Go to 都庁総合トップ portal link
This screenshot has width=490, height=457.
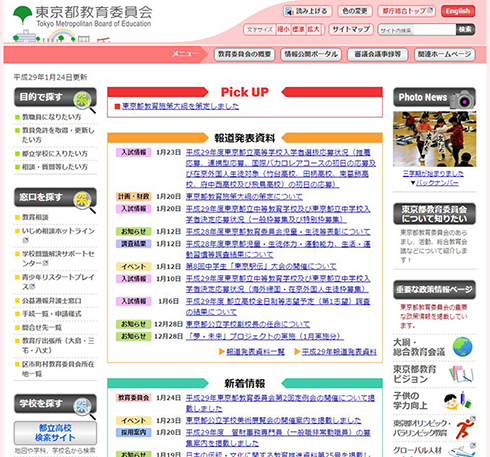coord(407,11)
